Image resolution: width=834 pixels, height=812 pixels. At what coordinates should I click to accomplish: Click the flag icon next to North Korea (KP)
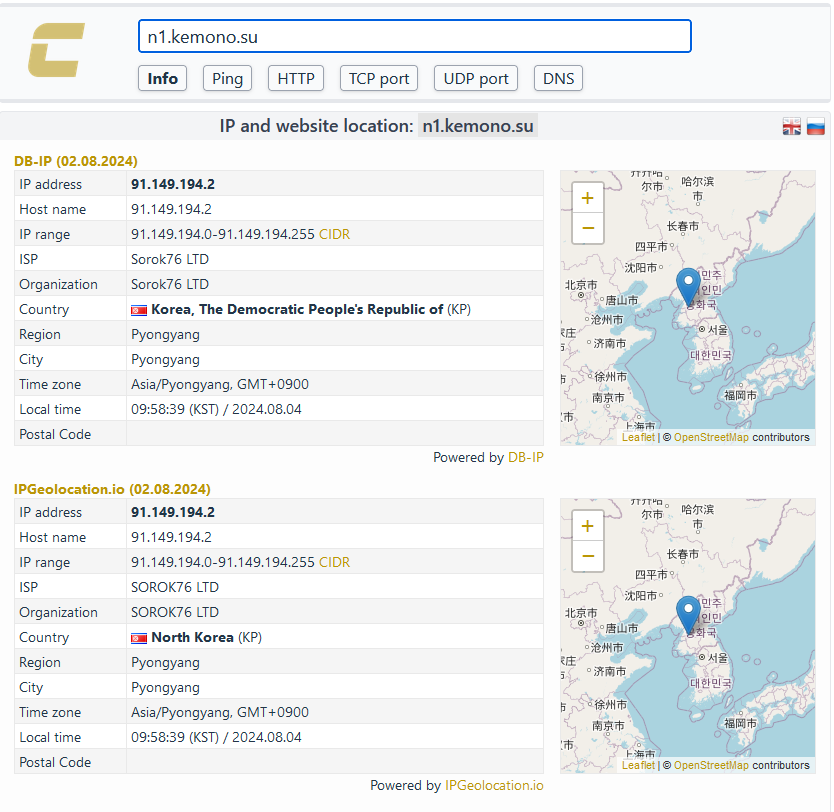[x=139, y=638]
